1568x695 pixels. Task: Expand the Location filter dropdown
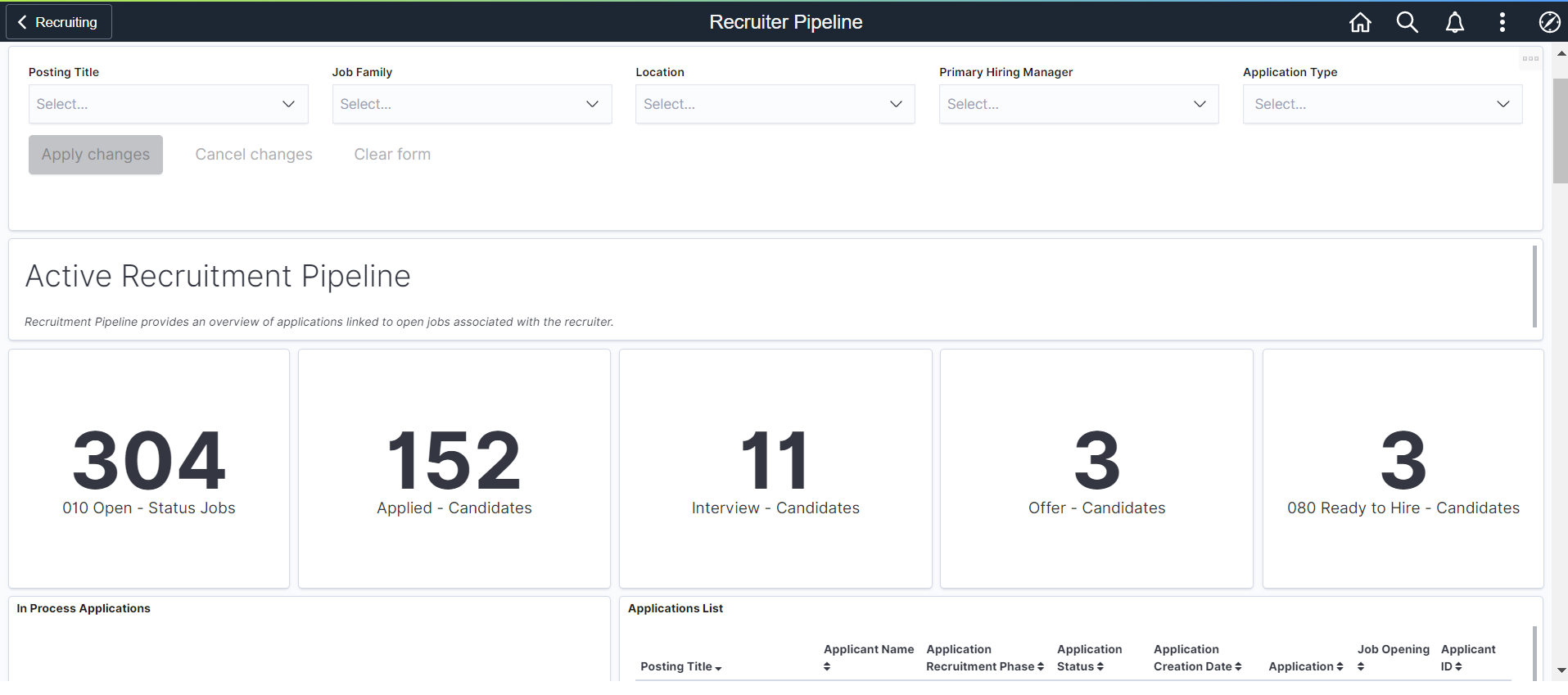775,104
